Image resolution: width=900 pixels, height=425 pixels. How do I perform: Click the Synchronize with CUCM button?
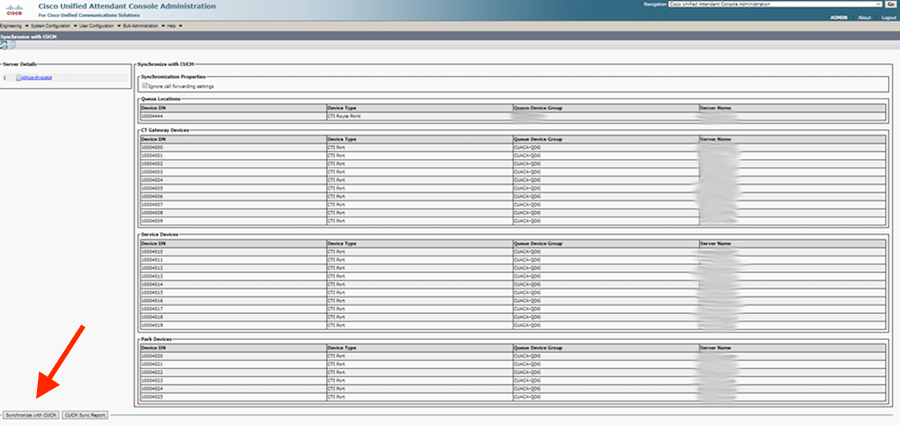click(x=31, y=415)
